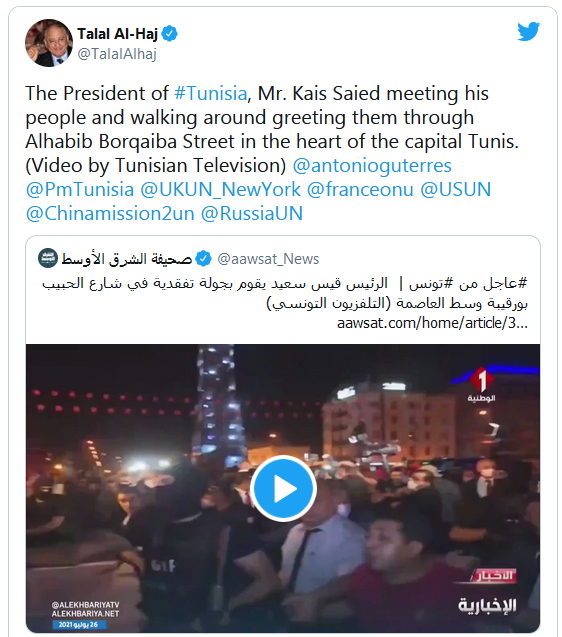Click the Twitter bird logo
Screen dimensions: 562x637
point(528,32)
